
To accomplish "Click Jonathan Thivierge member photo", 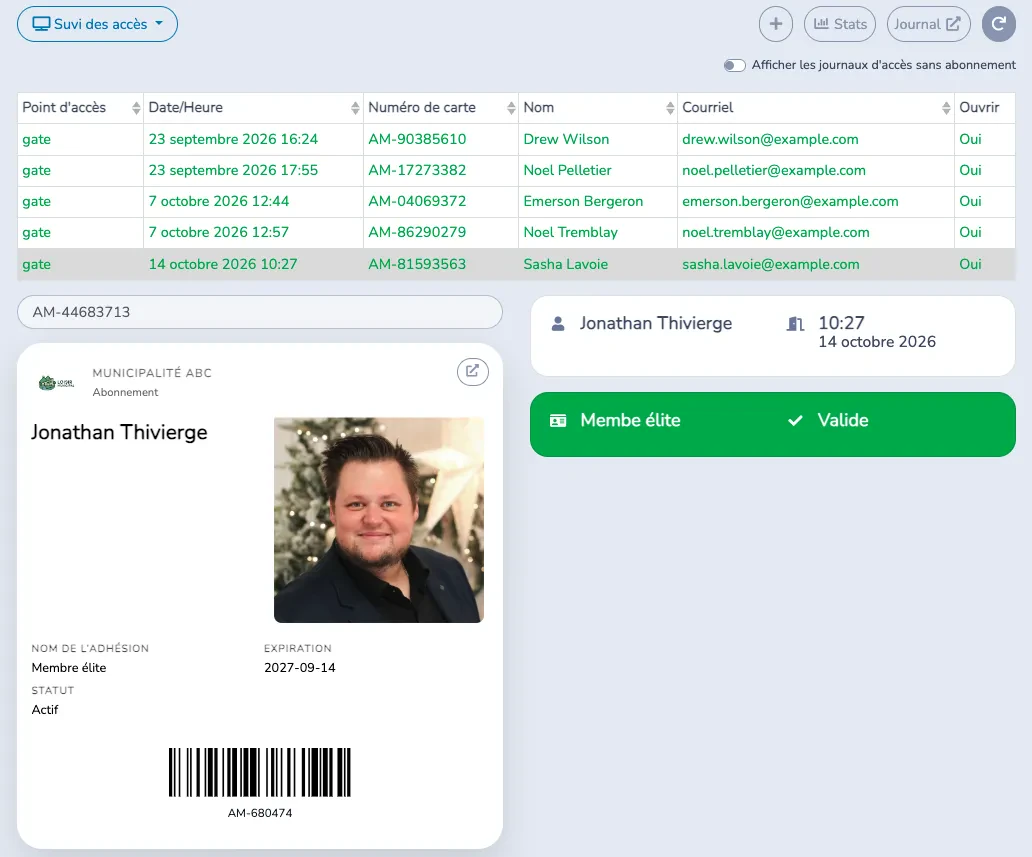I will click(378, 520).
